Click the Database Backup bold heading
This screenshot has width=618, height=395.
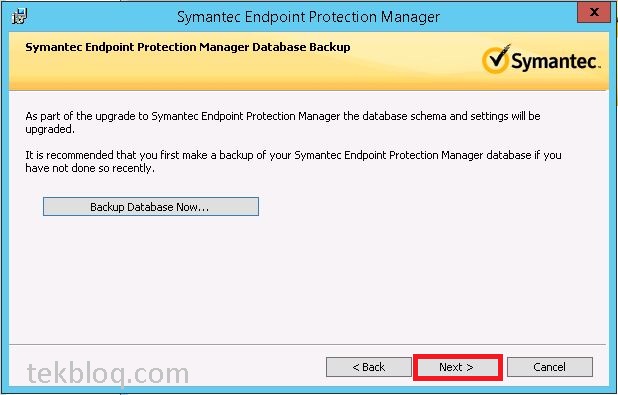click(188, 47)
